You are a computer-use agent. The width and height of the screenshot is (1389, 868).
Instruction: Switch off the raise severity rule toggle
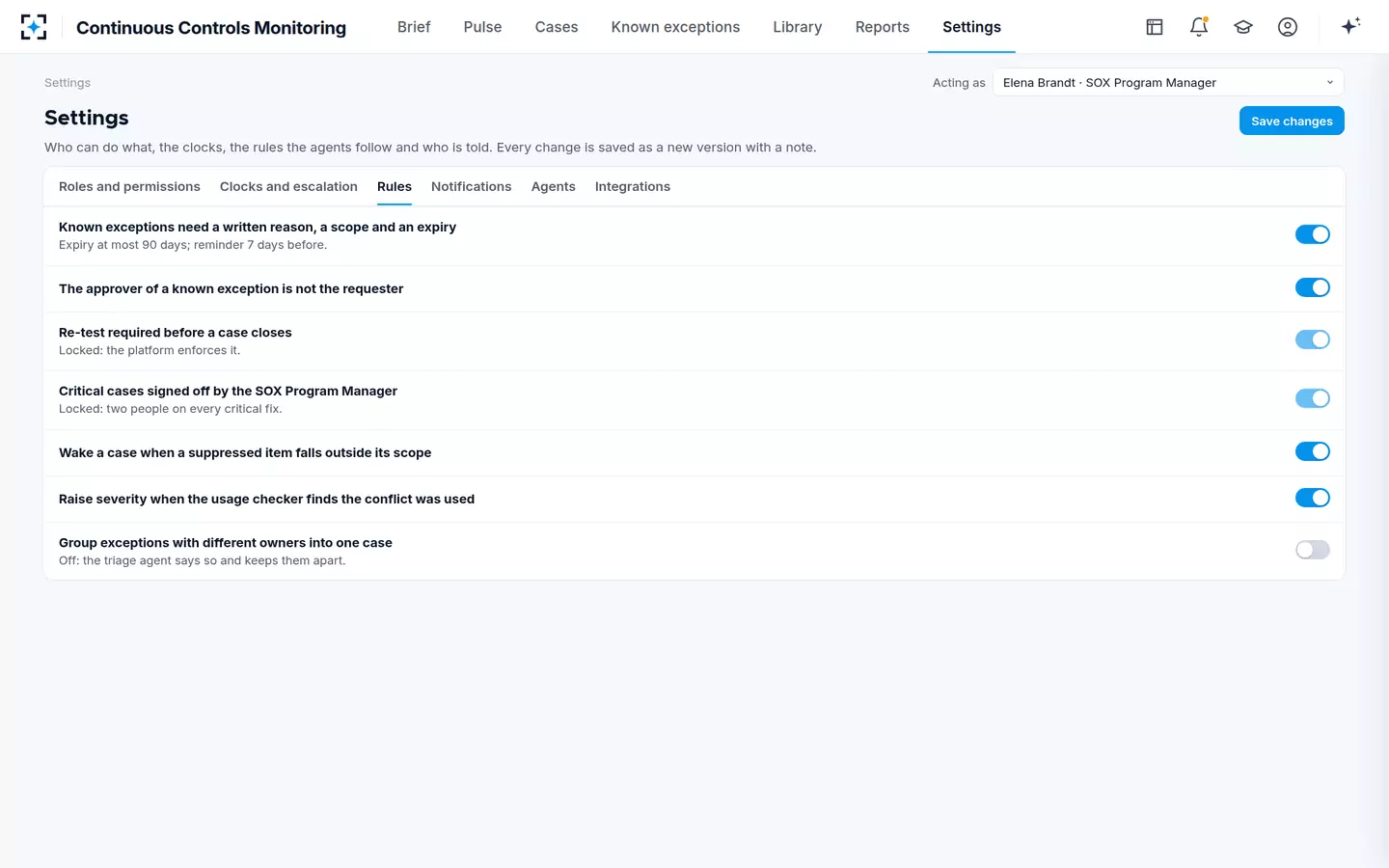pyautogui.click(x=1313, y=498)
